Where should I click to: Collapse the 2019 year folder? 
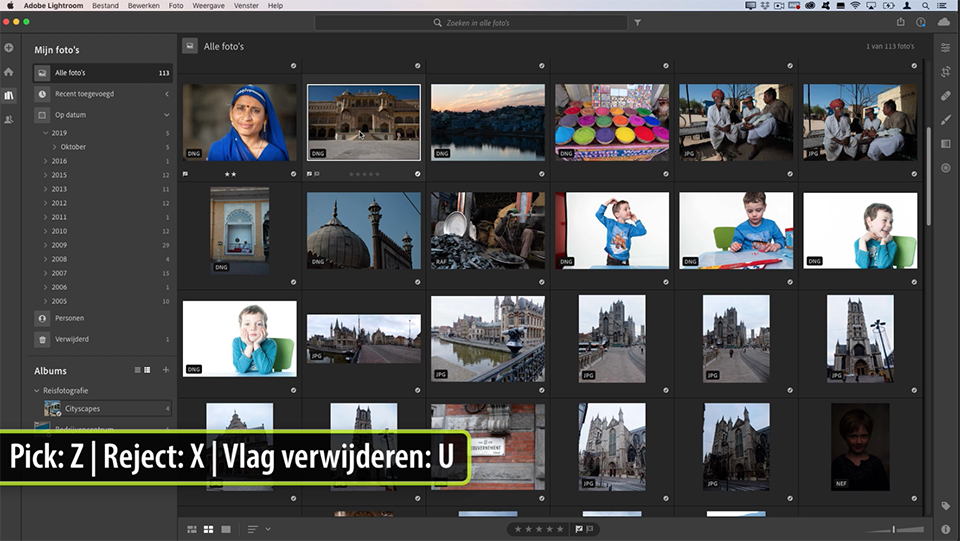[x=45, y=133]
